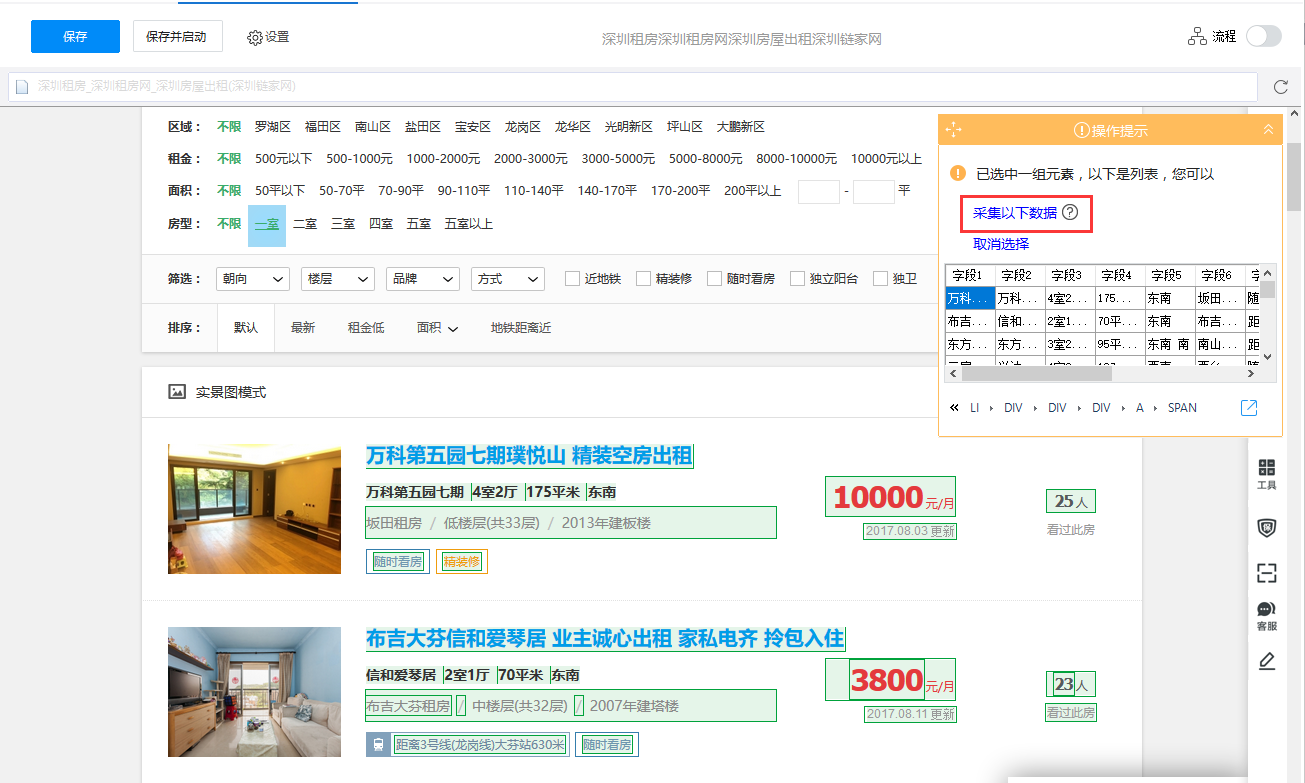The height and width of the screenshot is (783, 1305).
Task: Tick the 随时看房 filter checkbox
Action: [714, 278]
